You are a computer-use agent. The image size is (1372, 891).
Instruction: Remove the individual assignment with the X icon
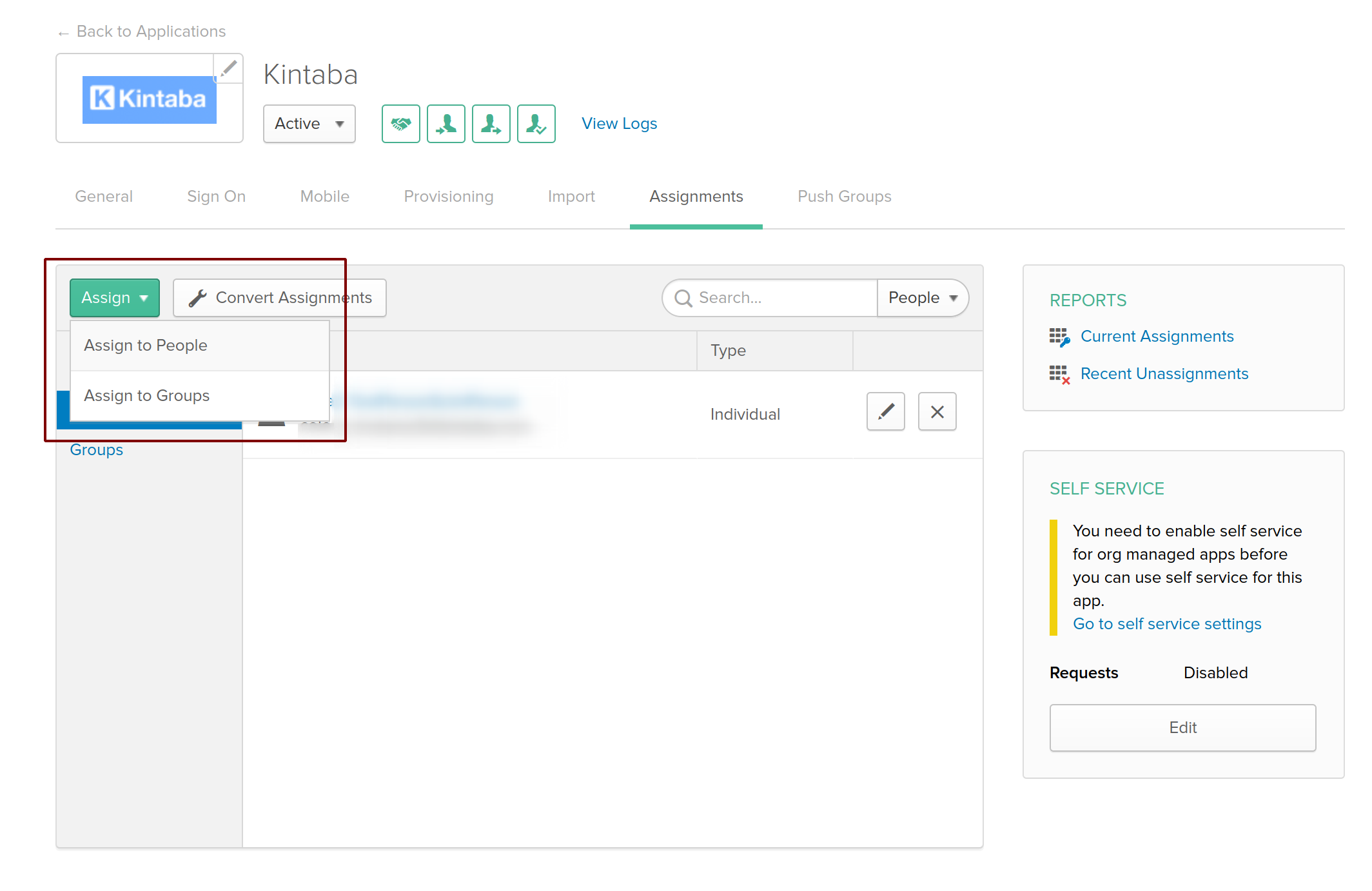[x=937, y=411]
